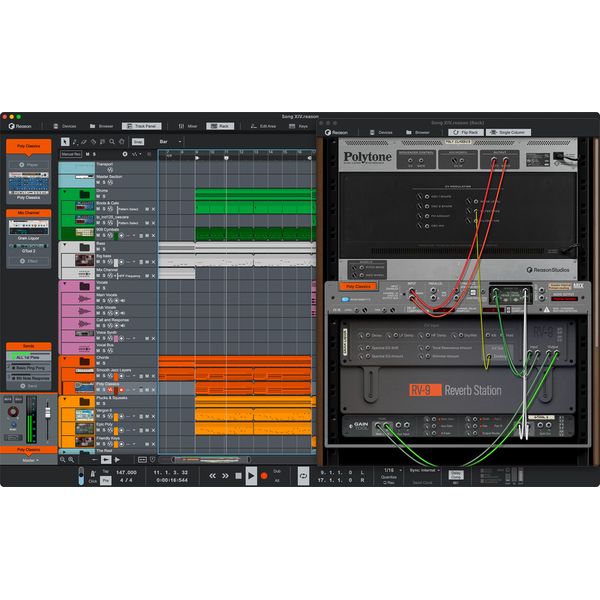Mute the Main Vocals track
The width and height of the screenshot is (600, 600).
point(98,301)
